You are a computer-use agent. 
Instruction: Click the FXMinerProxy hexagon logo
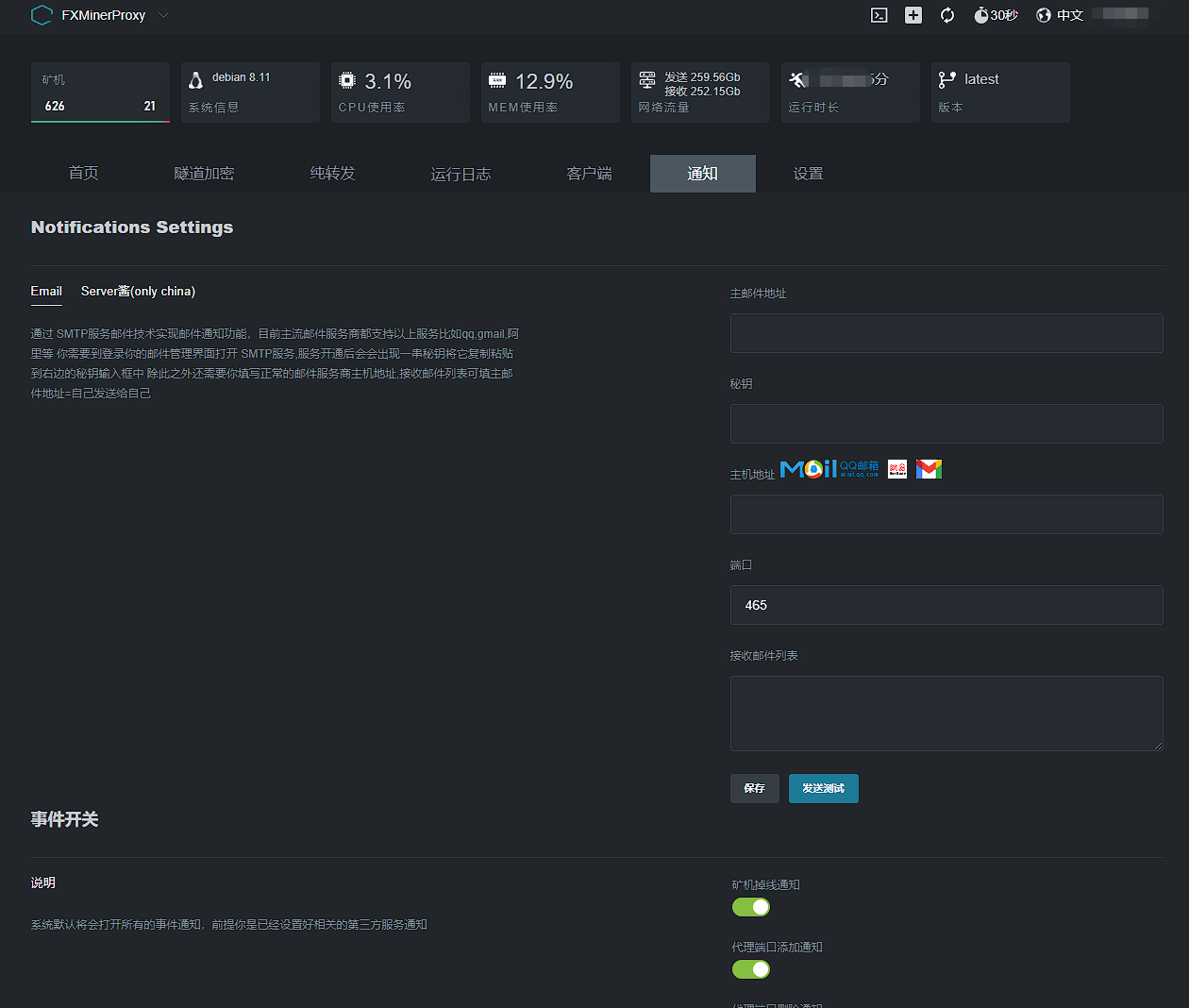tap(42, 15)
